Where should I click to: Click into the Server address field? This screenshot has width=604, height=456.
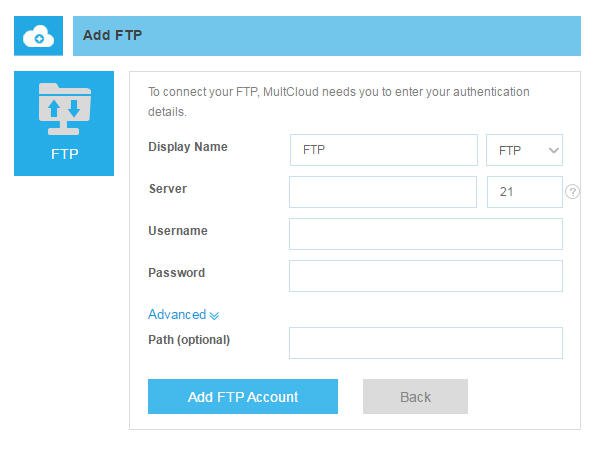click(383, 192)
